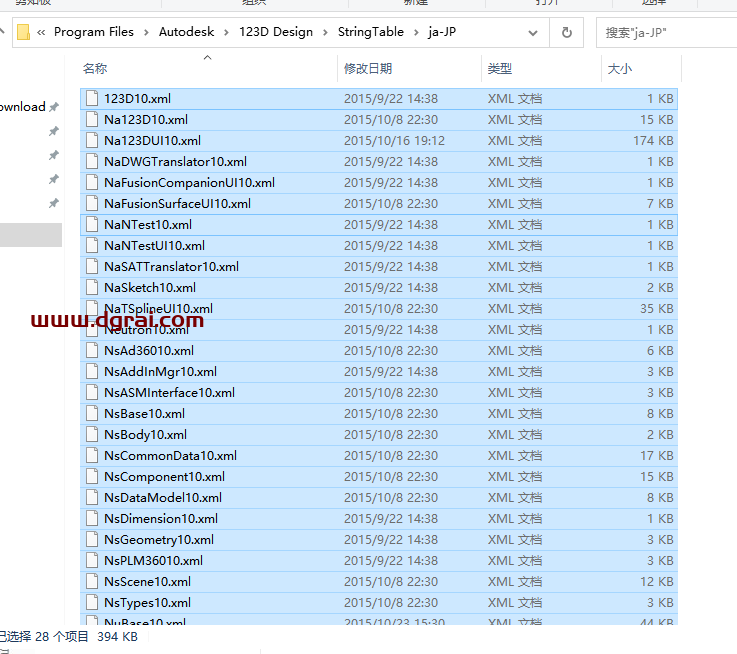737x654 pixels.
Task: Show hidden path with double chevron
Action: point(41,32)
